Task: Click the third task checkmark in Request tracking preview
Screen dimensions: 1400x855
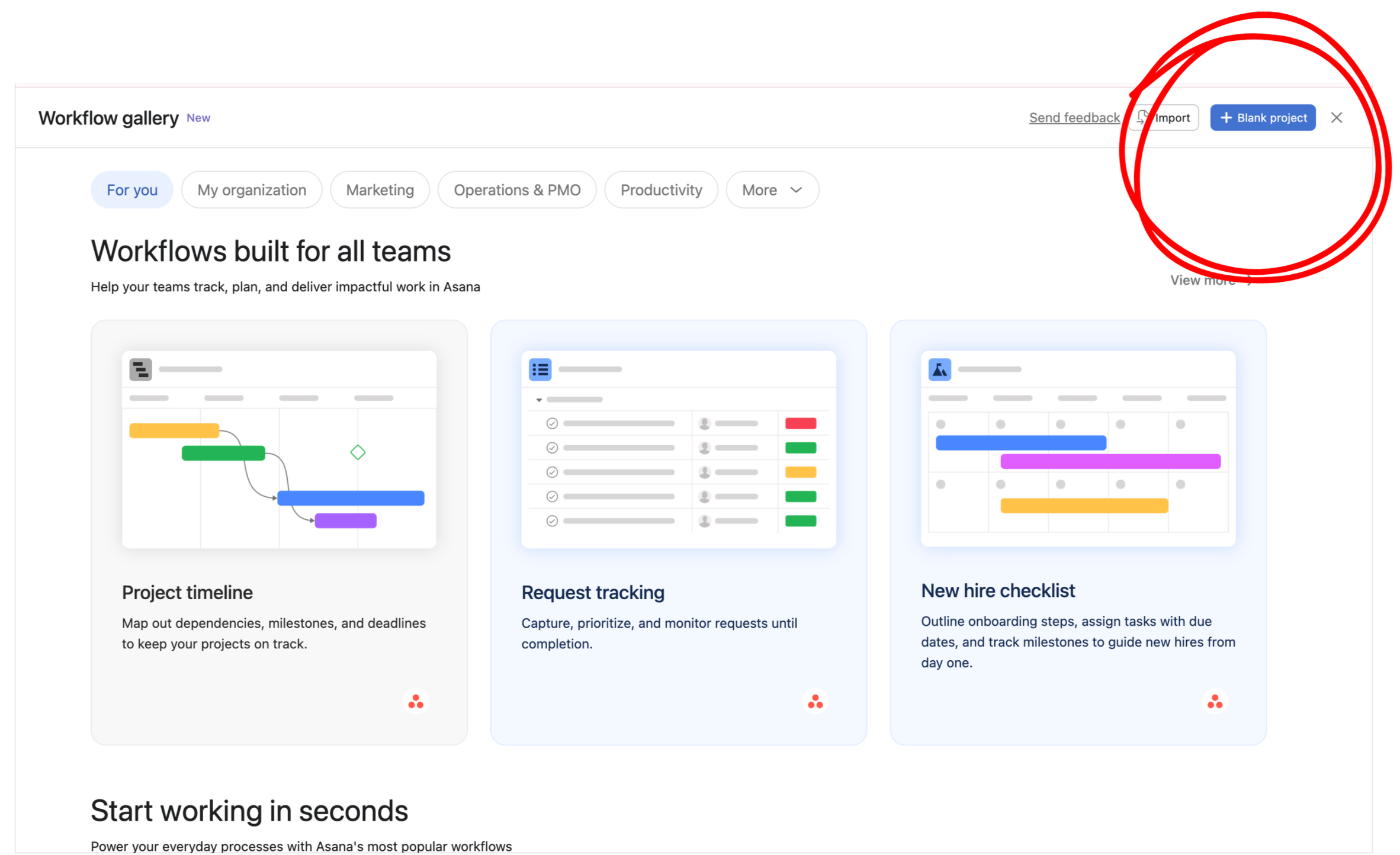Action: click(552, 472)
